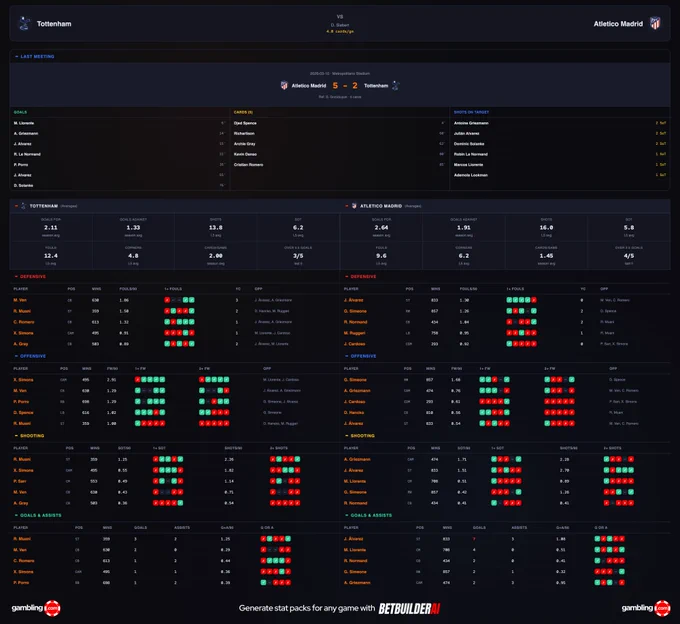Click first 1+ Fouls result box for M. Ven, Tottenham Defensive

click(167, 300)
